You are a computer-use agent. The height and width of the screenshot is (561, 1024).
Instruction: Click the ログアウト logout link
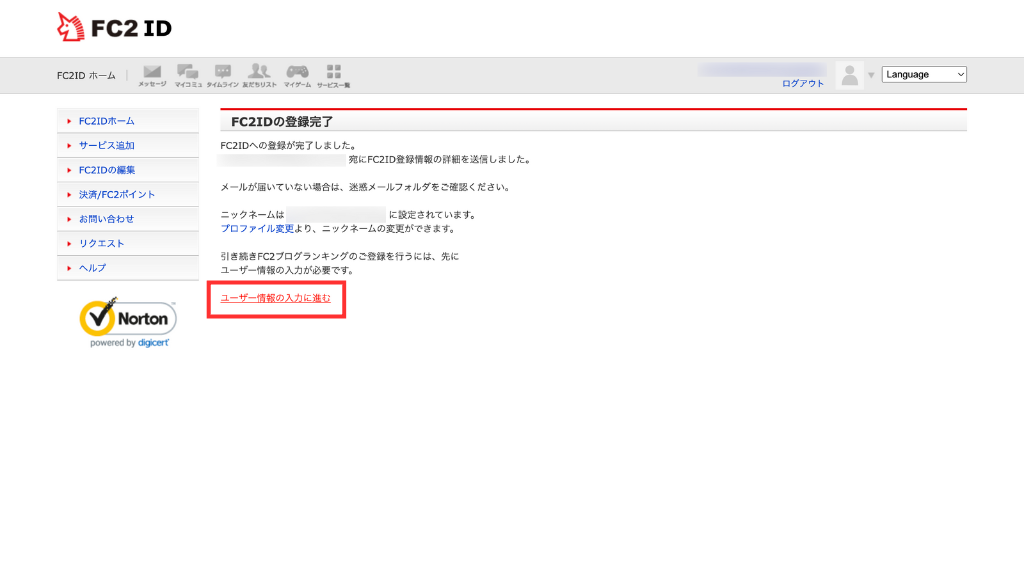(803, 84)
